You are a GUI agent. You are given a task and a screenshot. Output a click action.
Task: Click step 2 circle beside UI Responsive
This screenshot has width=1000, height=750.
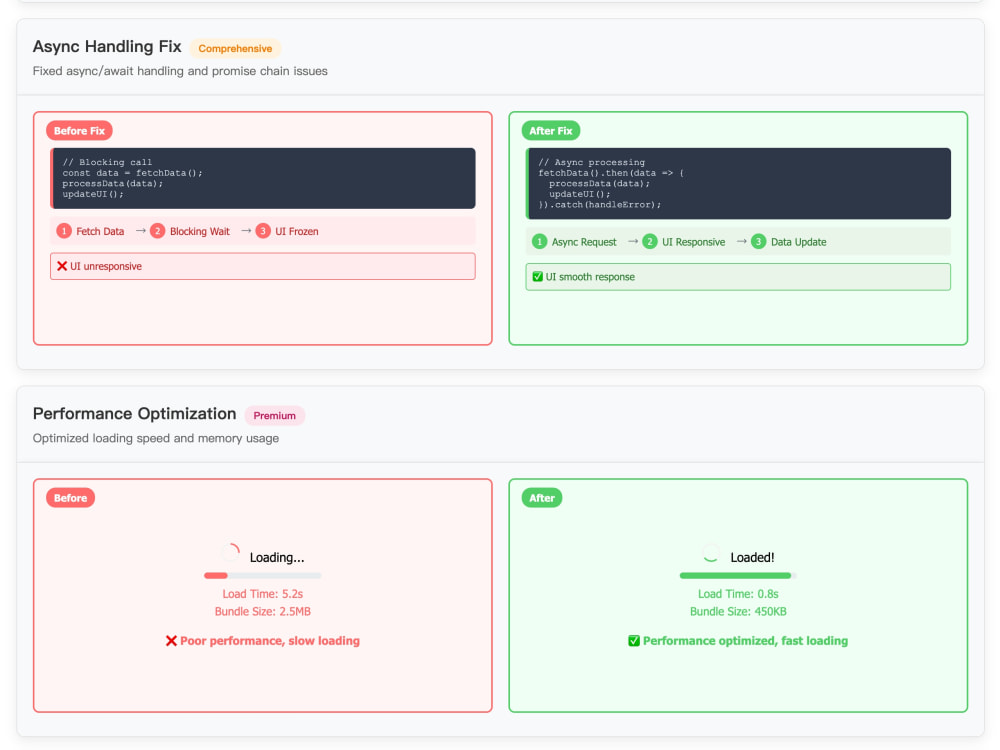(x=650, y=242)
